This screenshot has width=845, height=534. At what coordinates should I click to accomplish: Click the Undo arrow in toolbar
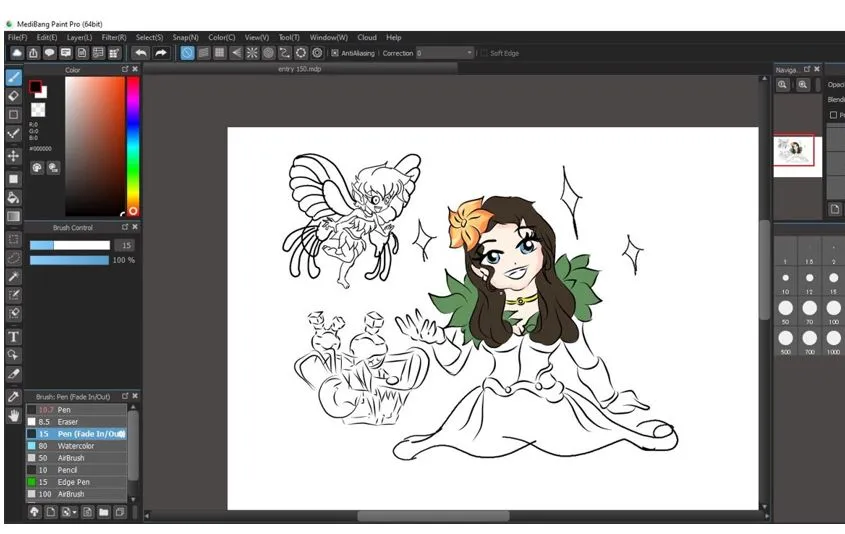click(141, 53)
